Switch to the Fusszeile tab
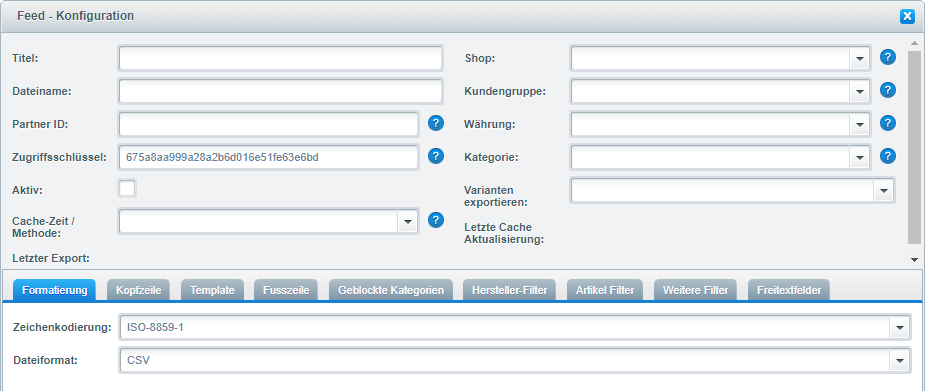925x391 pixels. coord(286,290)
